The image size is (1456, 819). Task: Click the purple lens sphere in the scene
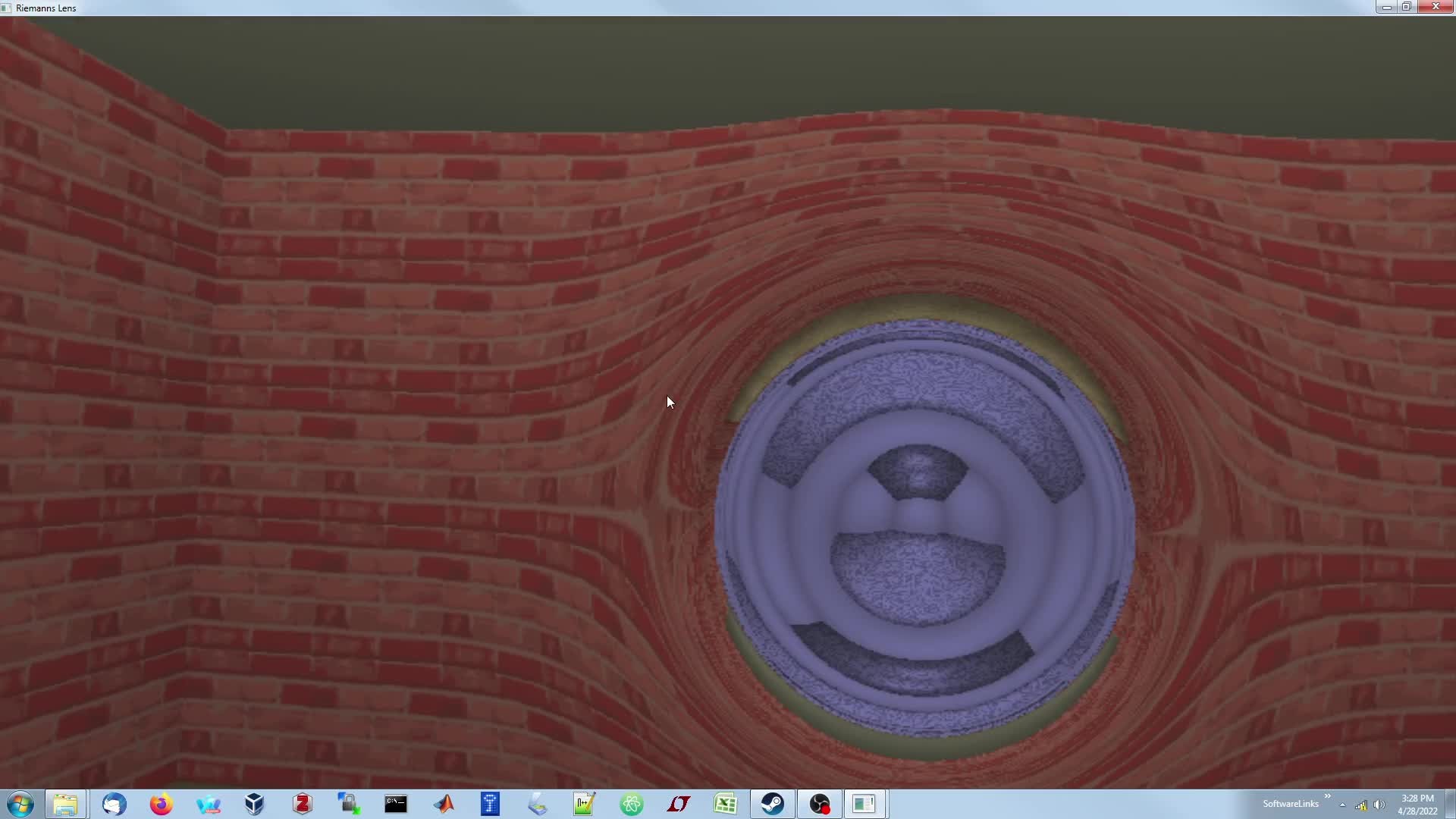coord(924,527)
